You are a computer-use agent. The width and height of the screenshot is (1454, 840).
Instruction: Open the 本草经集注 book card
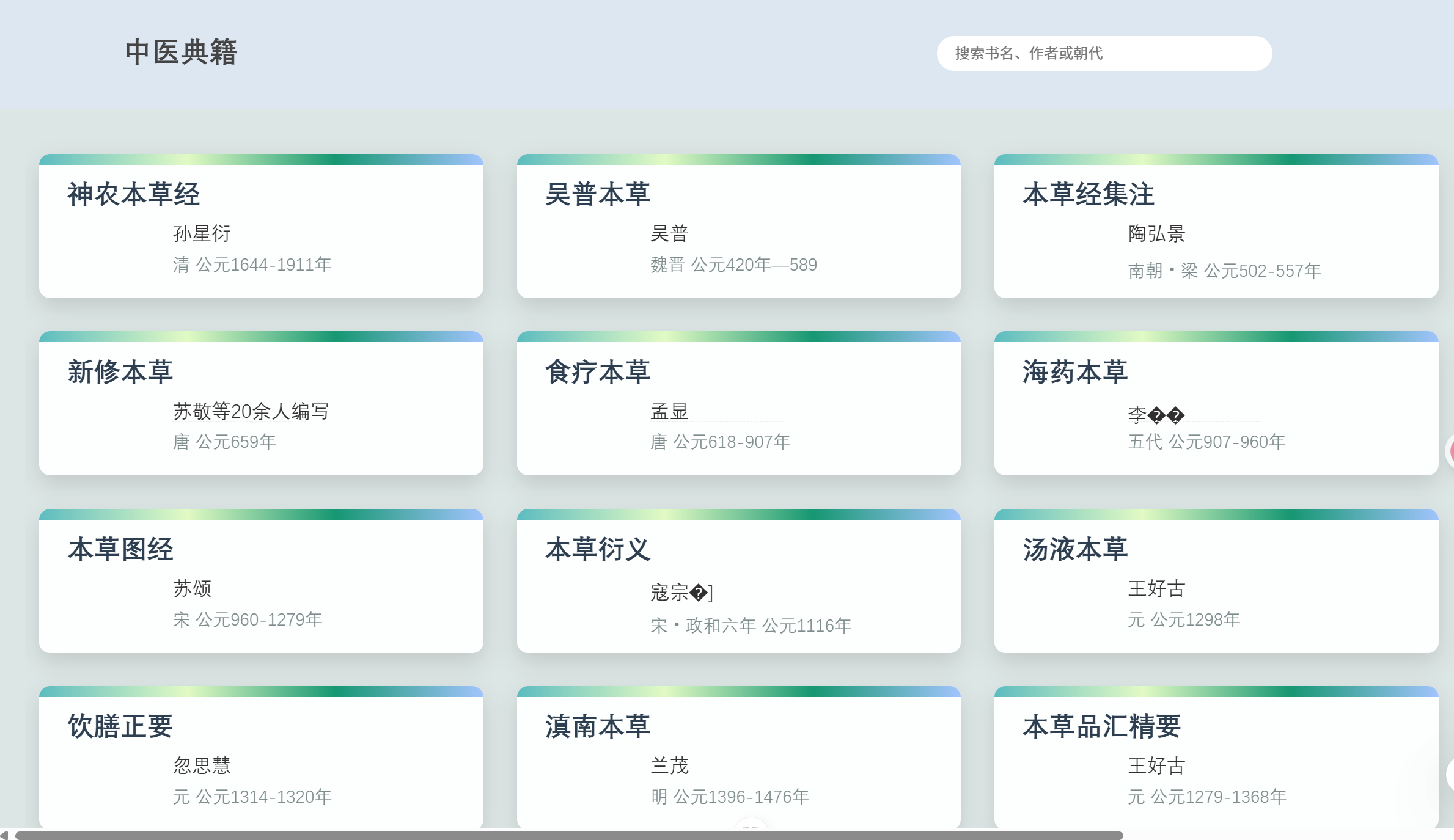point(1216,227)
